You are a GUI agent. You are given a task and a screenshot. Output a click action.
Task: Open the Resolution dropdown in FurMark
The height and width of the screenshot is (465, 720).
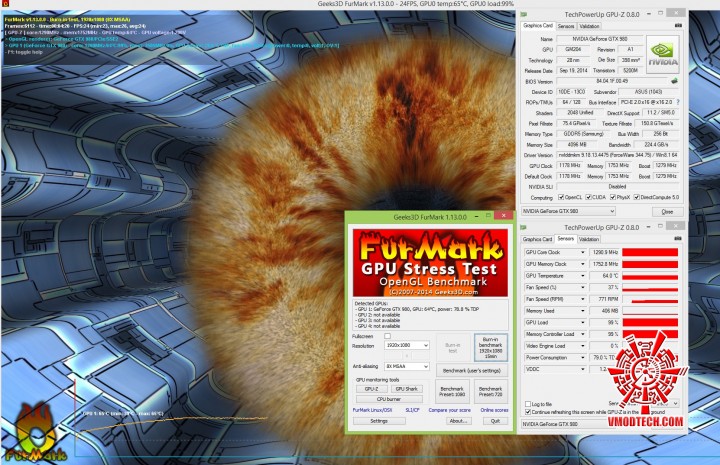click(x=406, y=345)
